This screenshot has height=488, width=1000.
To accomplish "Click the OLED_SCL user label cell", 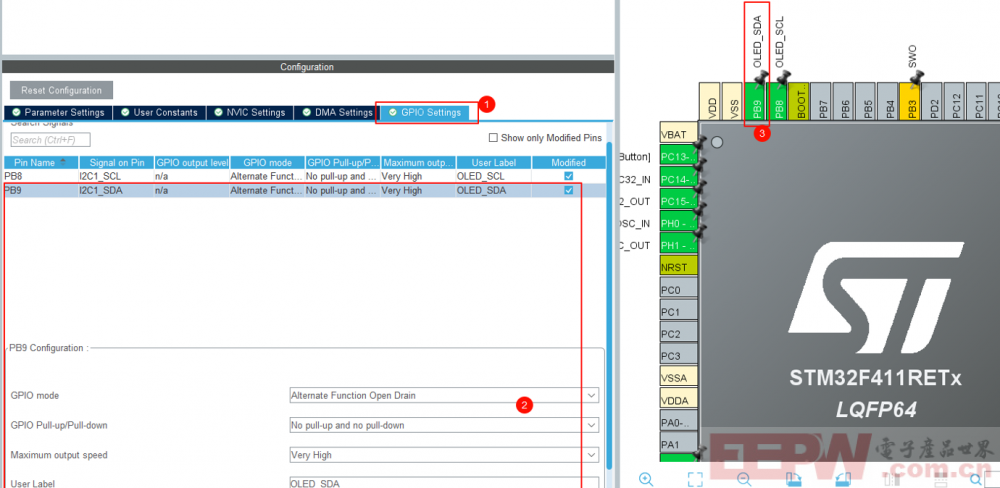I will tap(494, 176).
